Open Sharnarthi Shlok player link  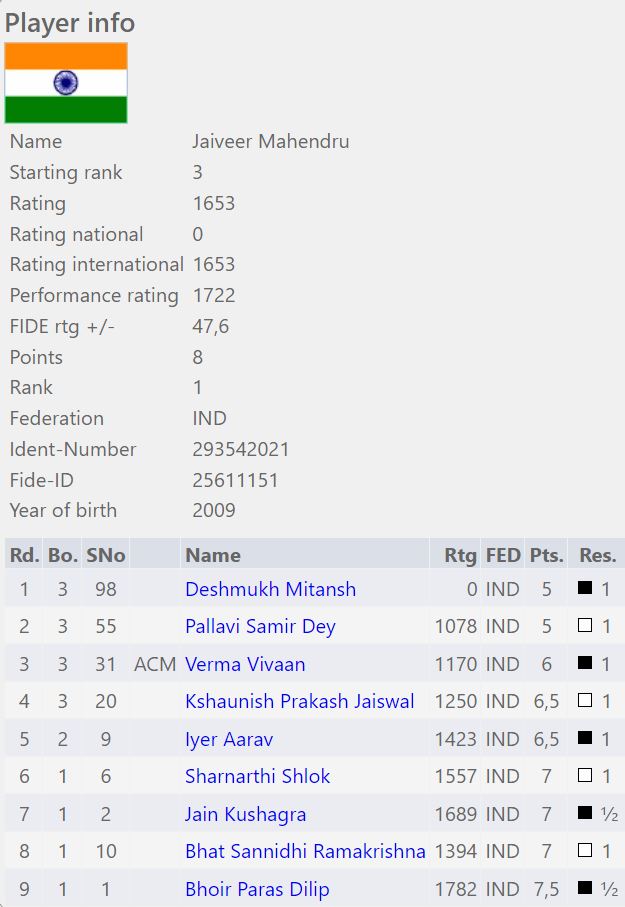point(257,776)
